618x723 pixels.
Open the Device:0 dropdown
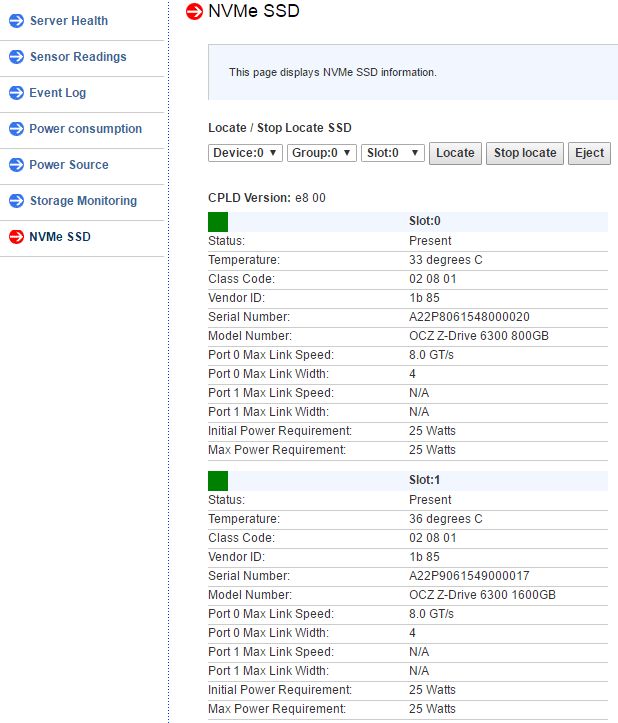245,153
